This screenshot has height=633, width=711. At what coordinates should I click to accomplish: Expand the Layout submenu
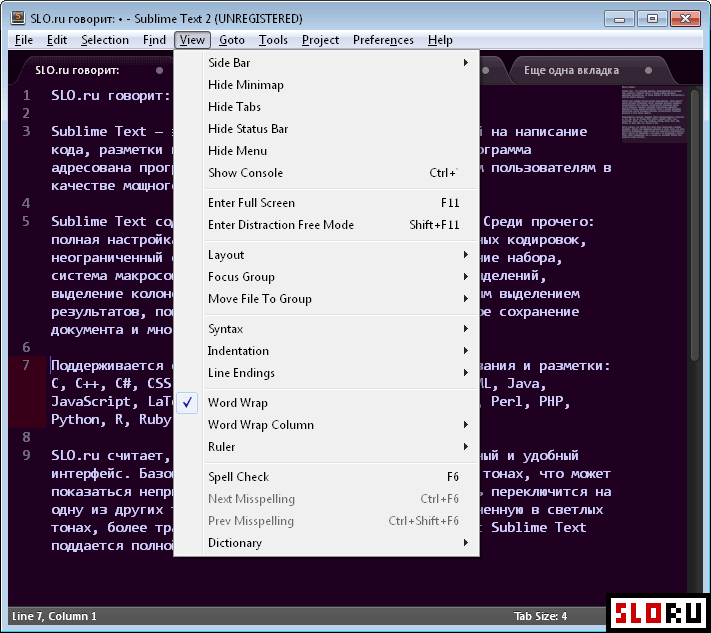[326, 255]
